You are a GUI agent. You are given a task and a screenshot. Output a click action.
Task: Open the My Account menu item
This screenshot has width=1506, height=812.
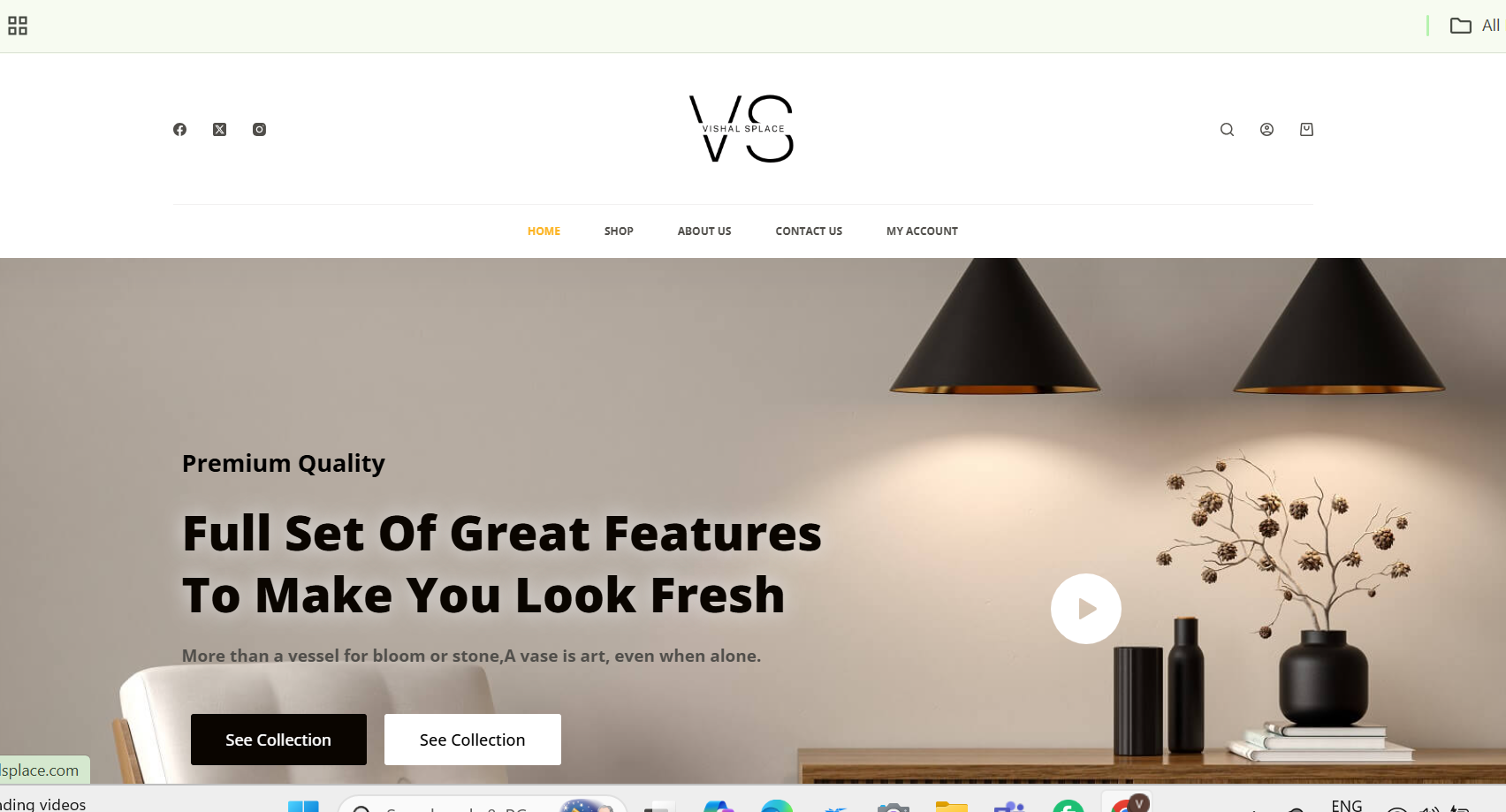922,231
